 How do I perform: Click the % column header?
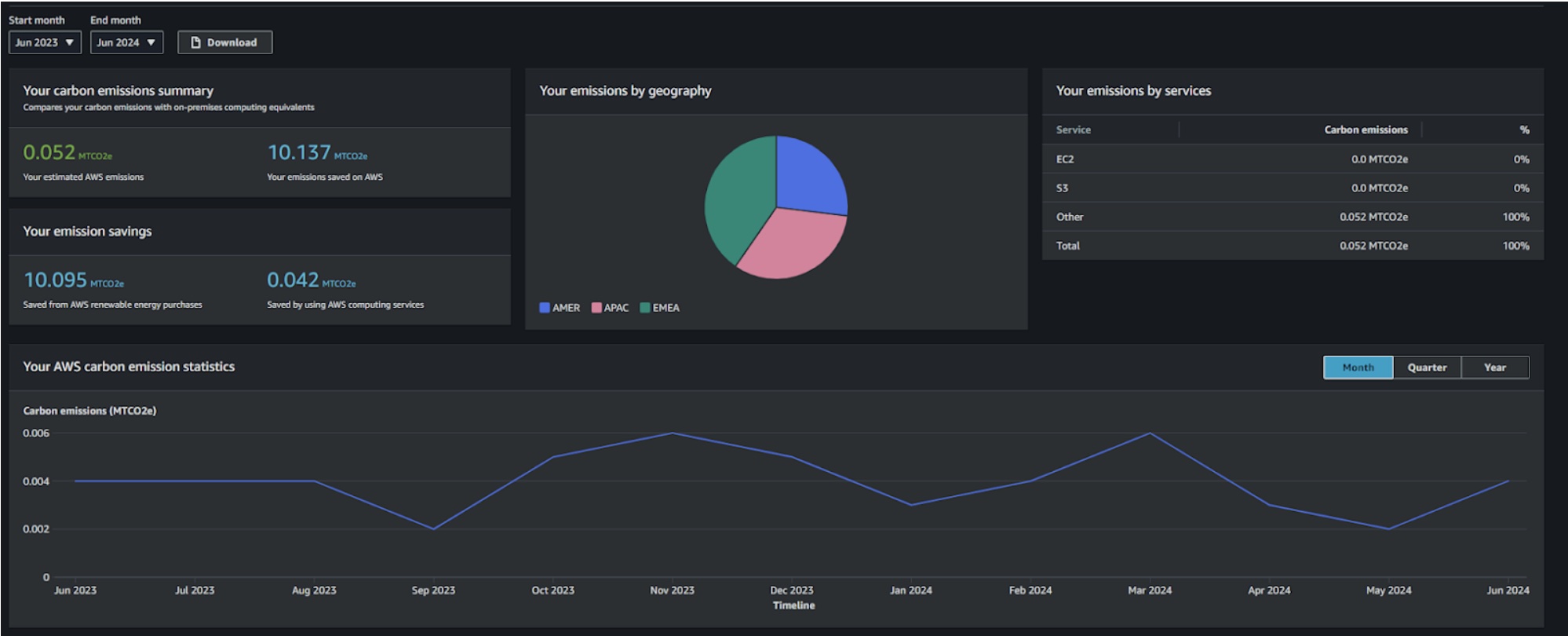pyautogui.click(x=1524, y=130)
